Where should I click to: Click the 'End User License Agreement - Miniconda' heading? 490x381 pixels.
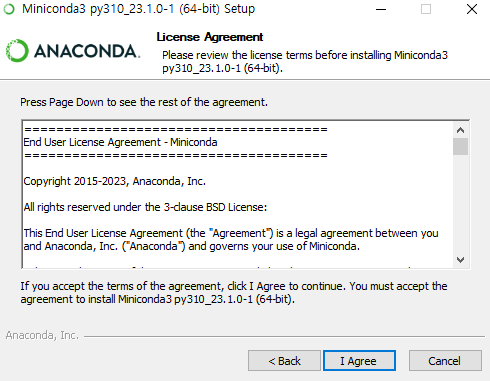[120, 142]
